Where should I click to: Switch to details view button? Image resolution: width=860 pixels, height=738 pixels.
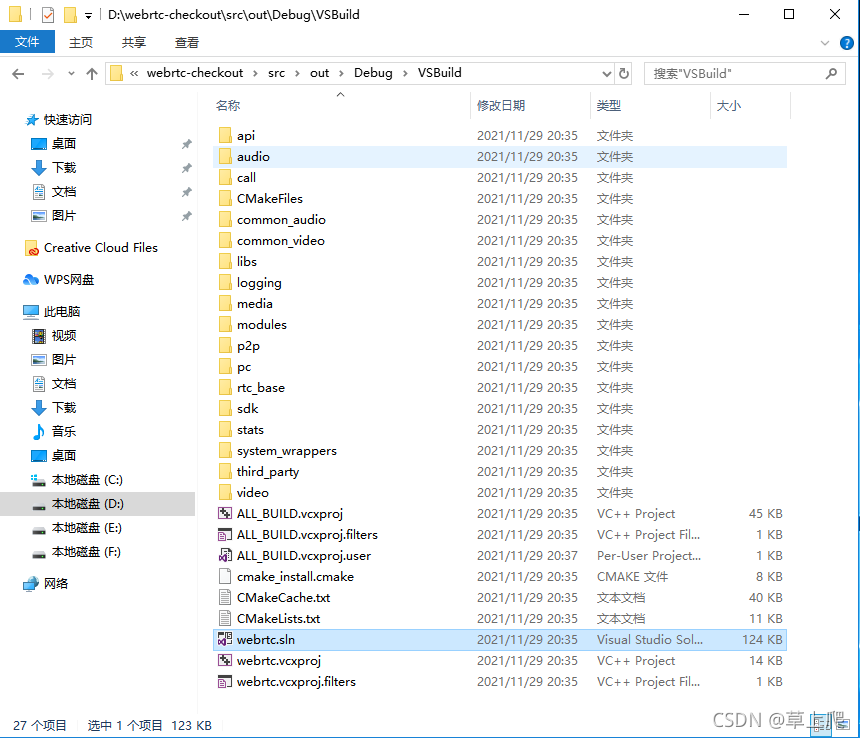[821, 725]
